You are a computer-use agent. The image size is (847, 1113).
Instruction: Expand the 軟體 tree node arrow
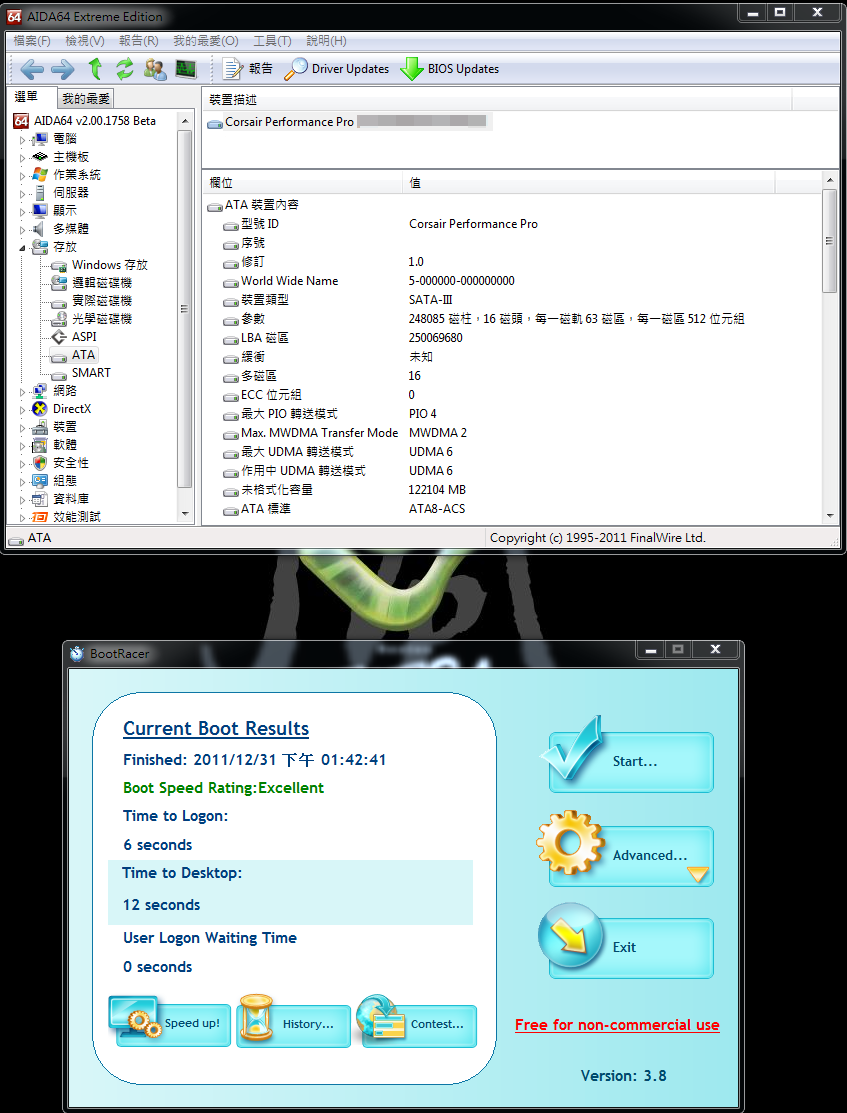coord(23,445)
